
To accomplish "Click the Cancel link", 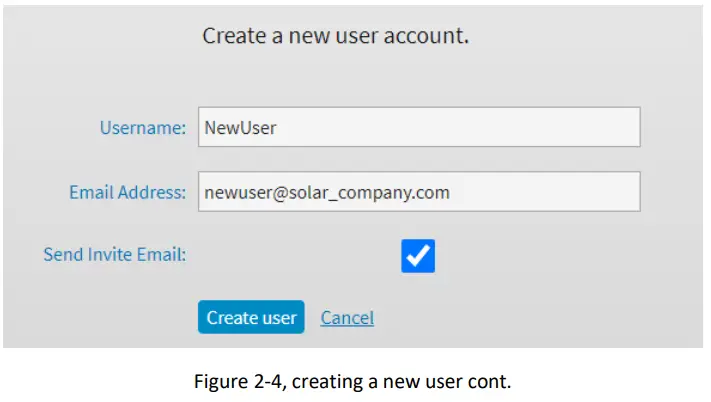I will (347, 317).
